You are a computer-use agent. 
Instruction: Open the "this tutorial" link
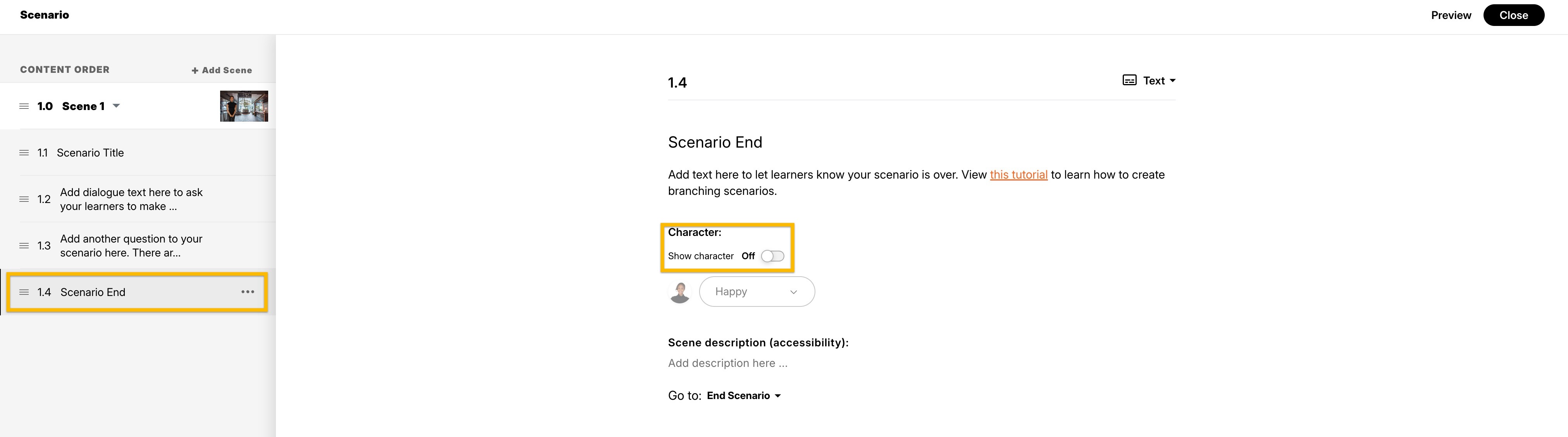1018,175
